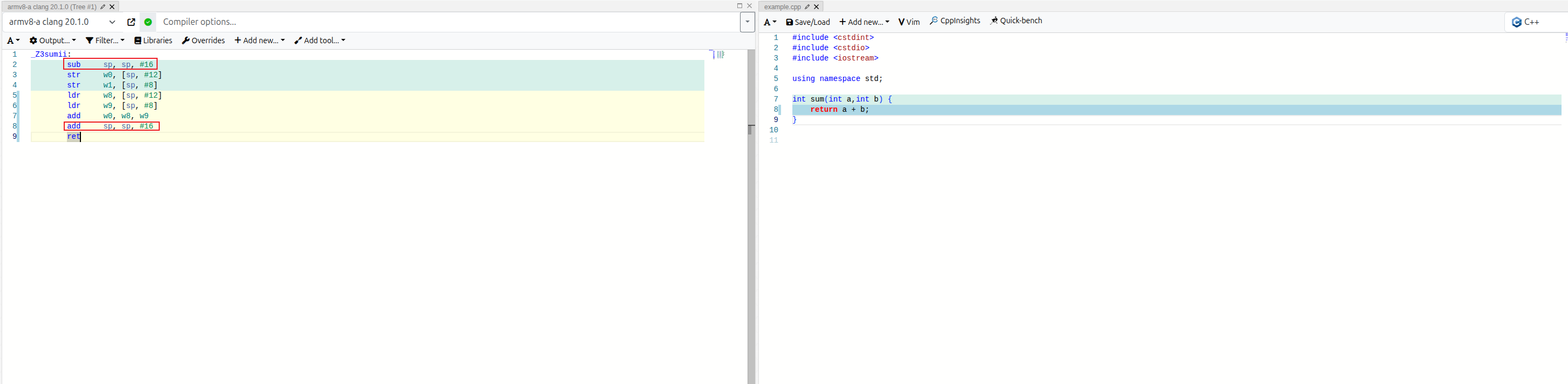Open the compiler options arrow dropdown
Viewport: 1568px width, 384px height.
coord(748,22)
